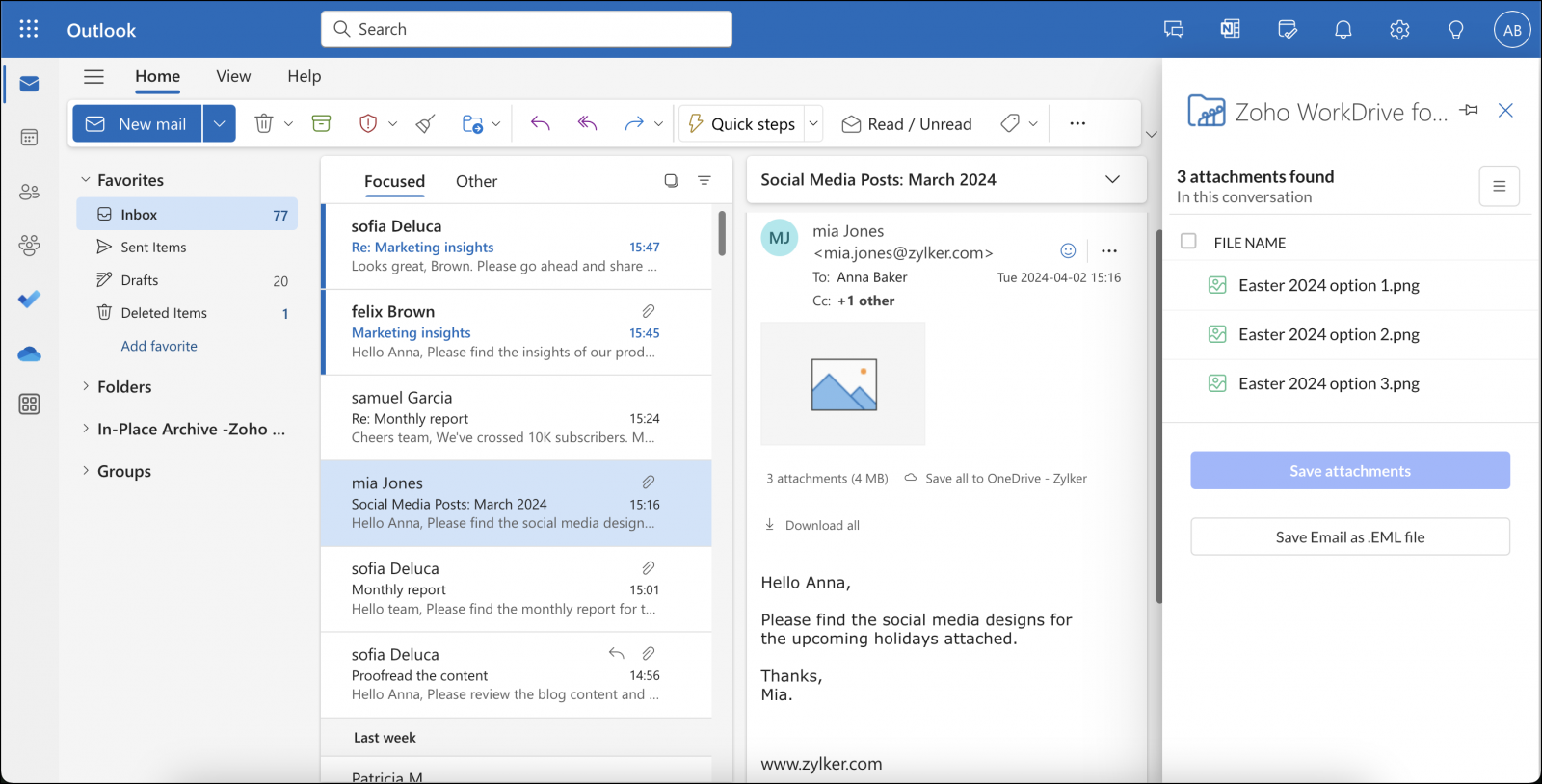Click the Add favorite link
The width and height of the screenshot is (1542, 784).
point(159,346)
